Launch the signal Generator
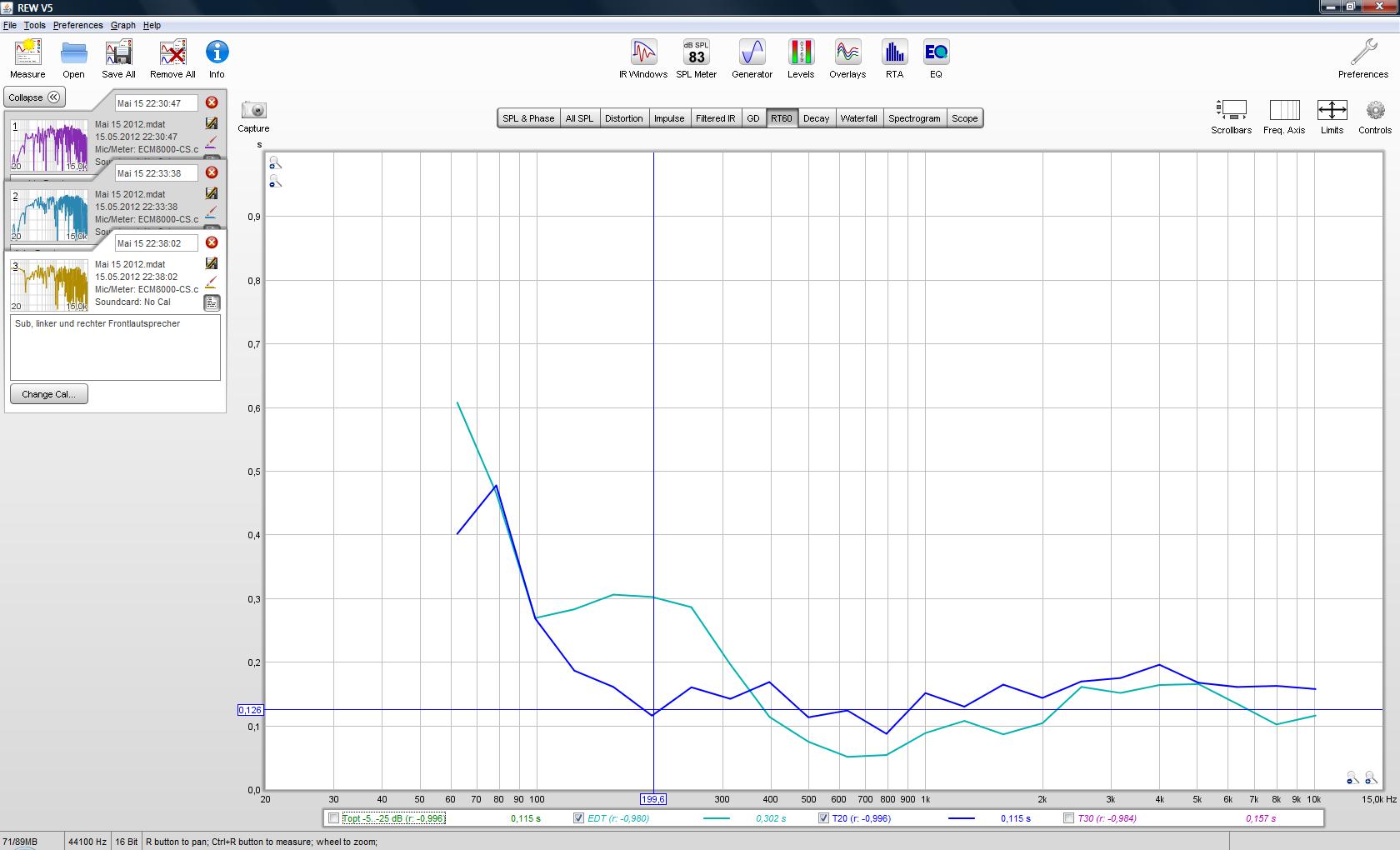1400x850 pixels. click(752, 58)
